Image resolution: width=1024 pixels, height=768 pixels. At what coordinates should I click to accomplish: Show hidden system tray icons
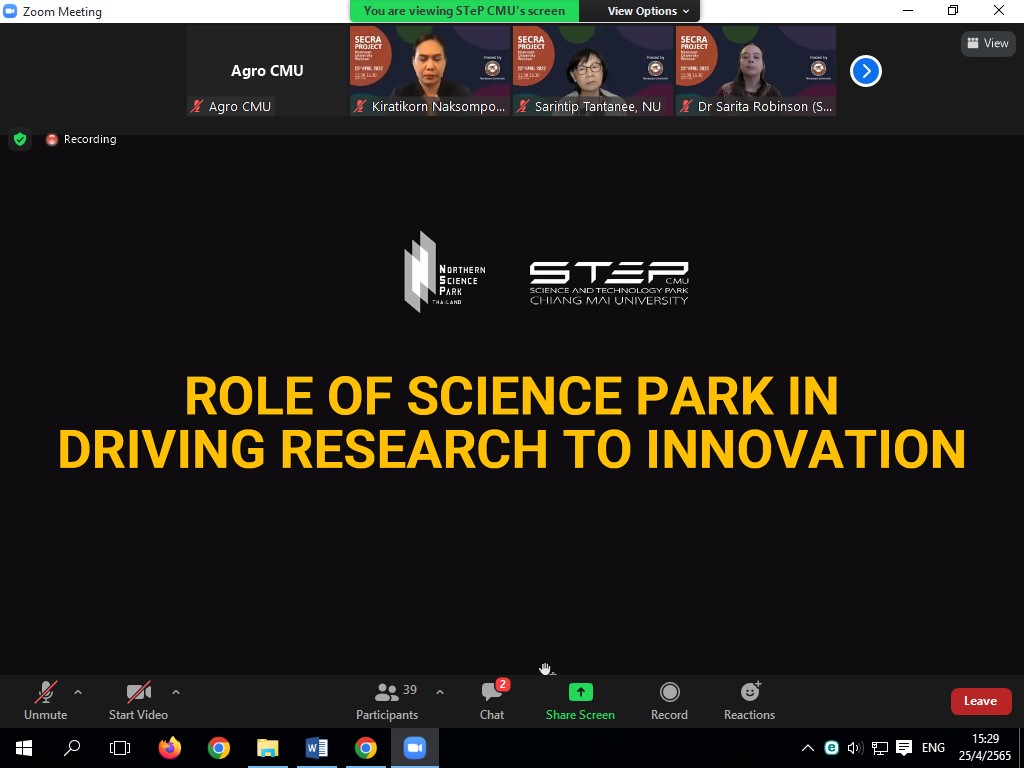[x=808, y=748]
